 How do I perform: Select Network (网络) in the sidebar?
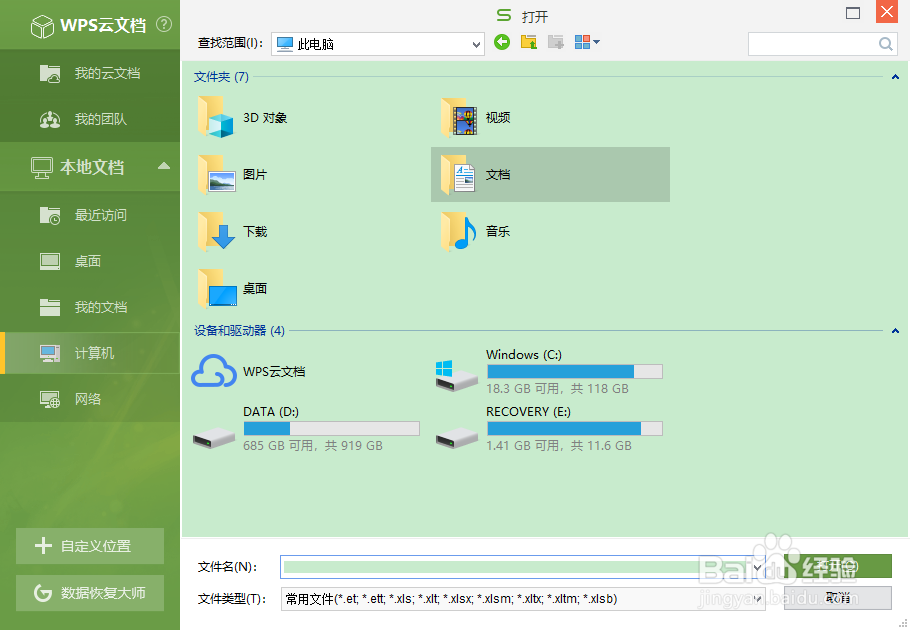pyautogui.click(x=90, y=399)
